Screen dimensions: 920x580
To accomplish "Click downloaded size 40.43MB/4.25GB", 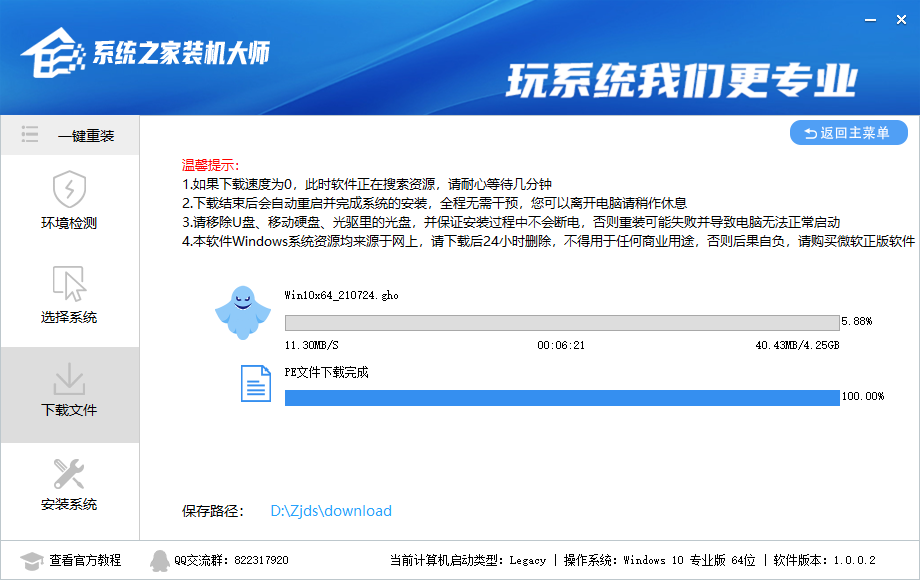I will pos(797,345).
